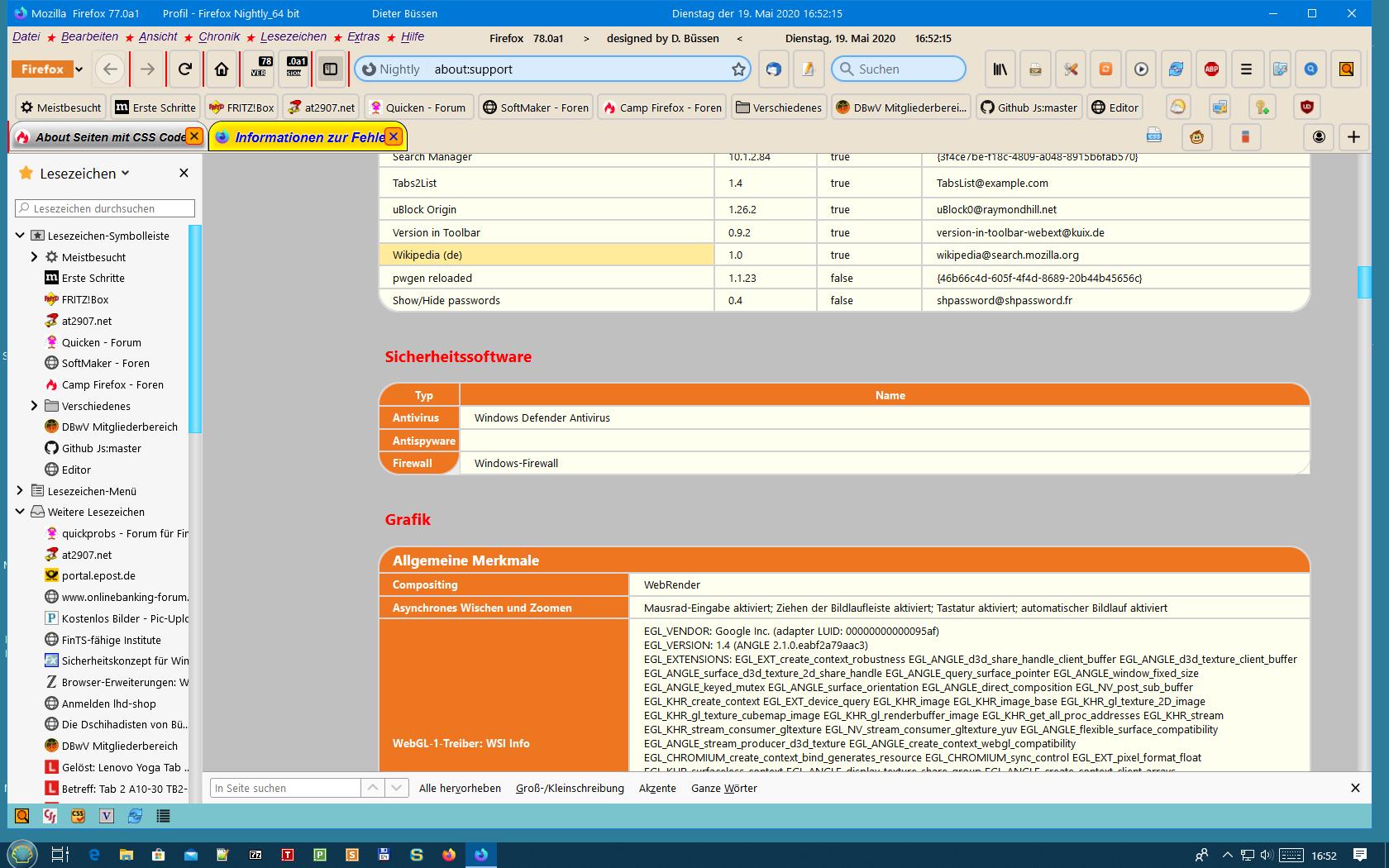Go to the home page
Viewport: 1389px width, 868px height.
222,69
